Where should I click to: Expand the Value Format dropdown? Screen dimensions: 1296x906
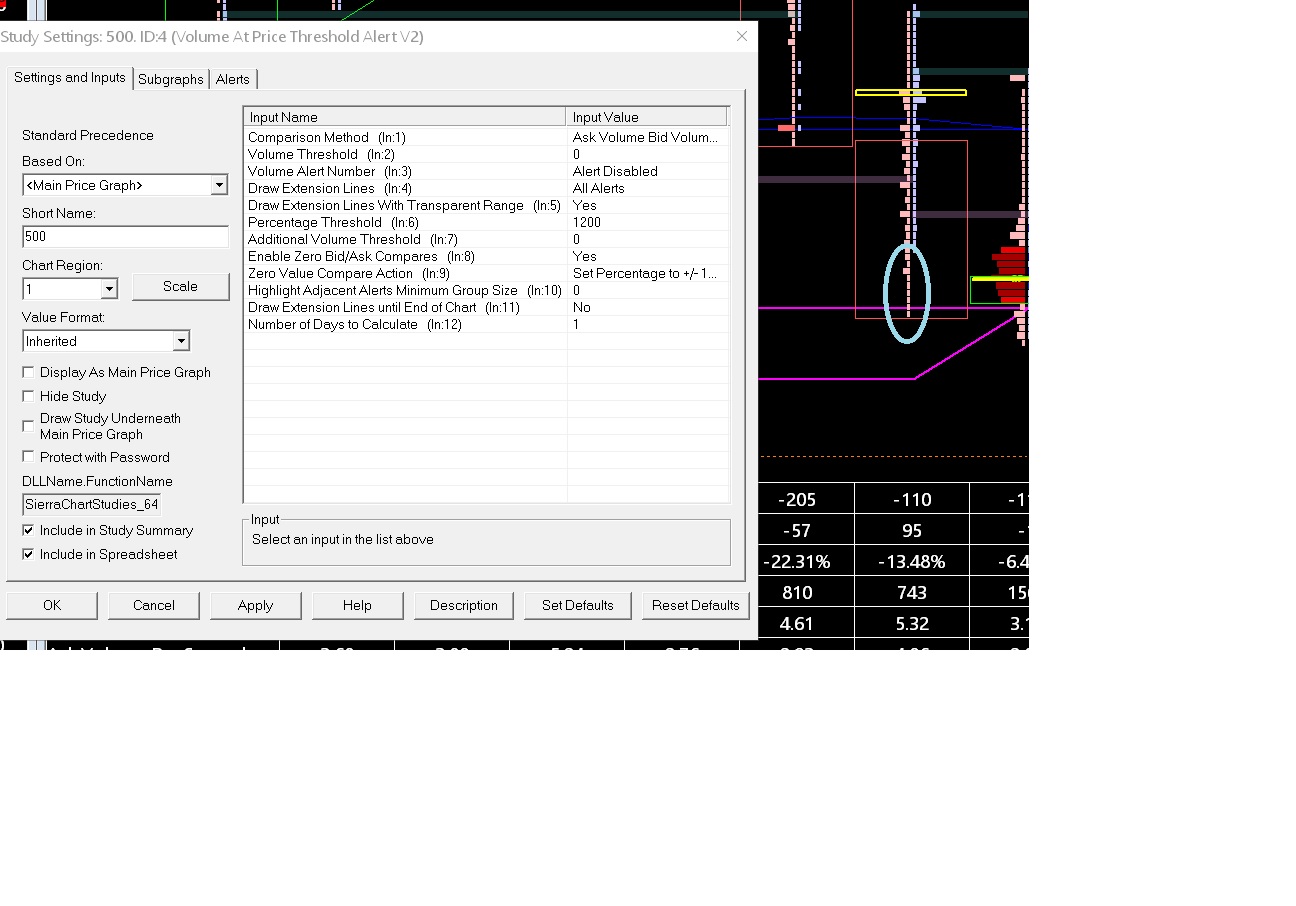(x=181, y=341)
